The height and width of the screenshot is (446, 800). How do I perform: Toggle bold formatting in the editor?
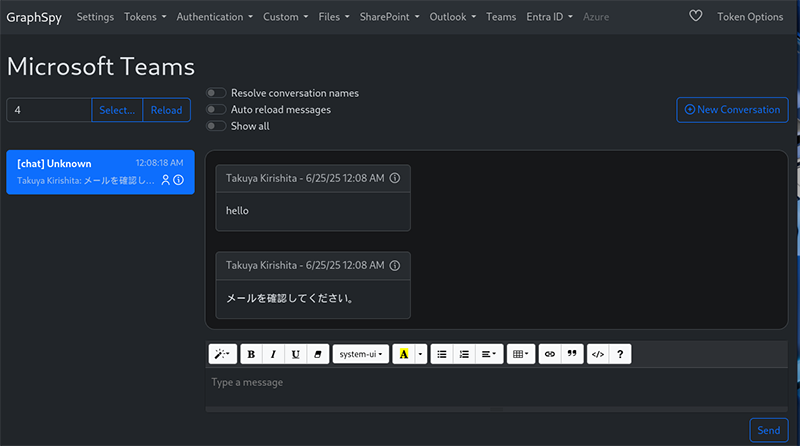[x=251, y=354]
